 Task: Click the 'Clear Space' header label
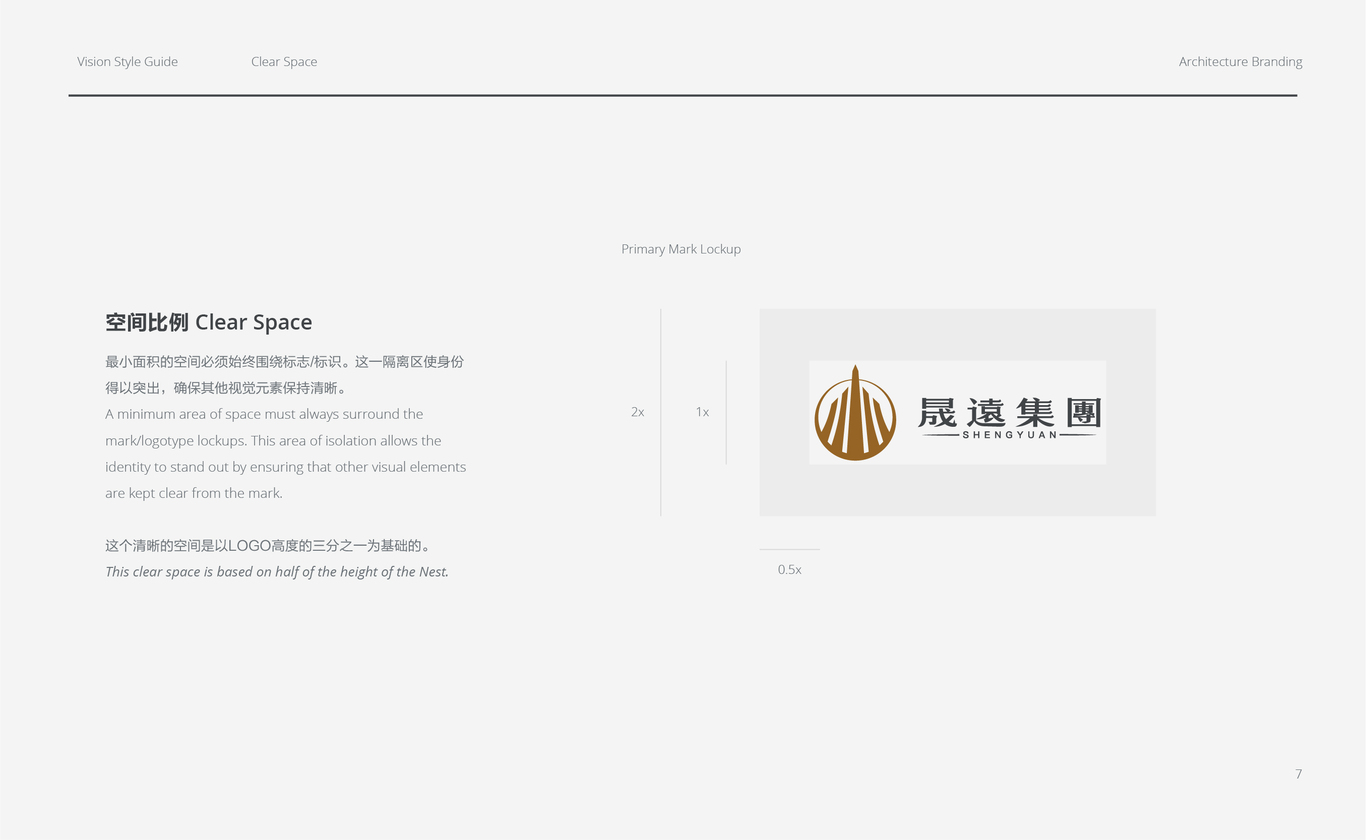(x=284, y=62)
